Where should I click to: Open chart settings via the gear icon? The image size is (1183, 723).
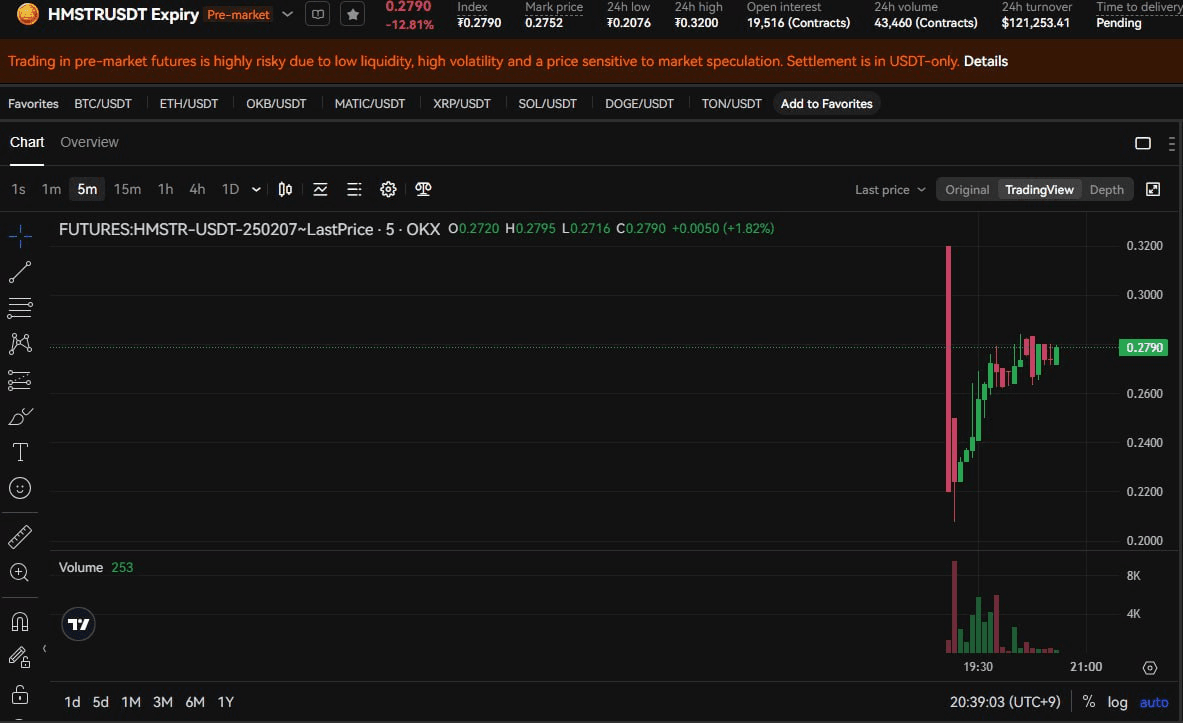(388, 189)
